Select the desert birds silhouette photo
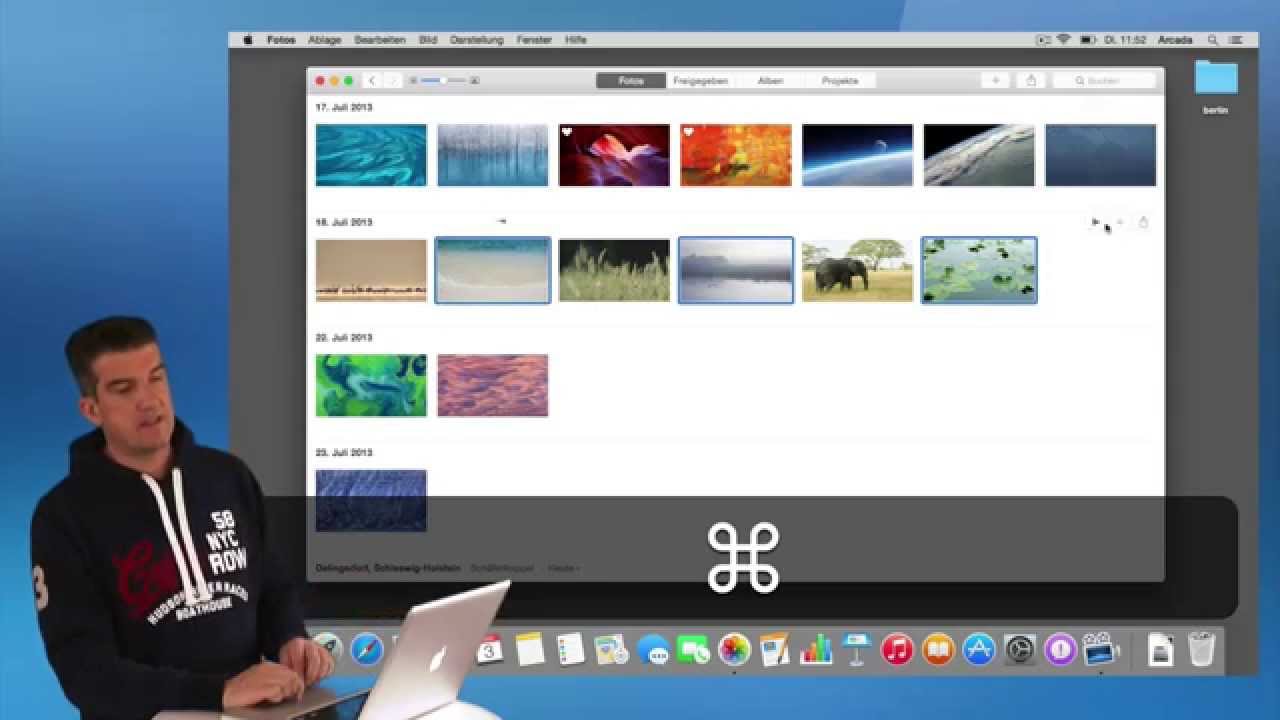Viewport: 1280px width, 720px height. tap(371, 270)
